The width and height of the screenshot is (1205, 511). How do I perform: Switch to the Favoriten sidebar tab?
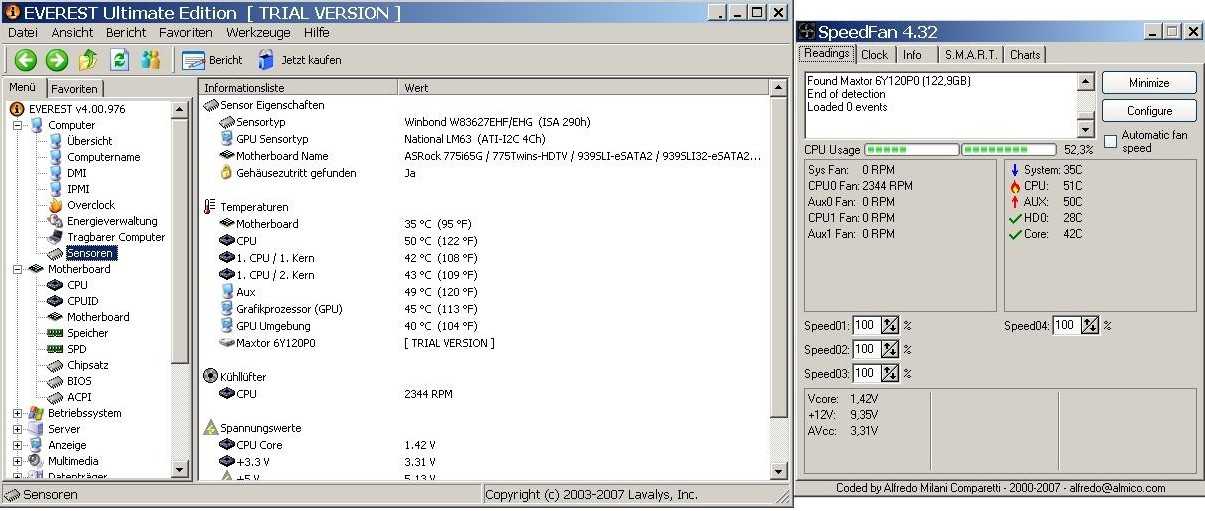(x=75, y=89)
